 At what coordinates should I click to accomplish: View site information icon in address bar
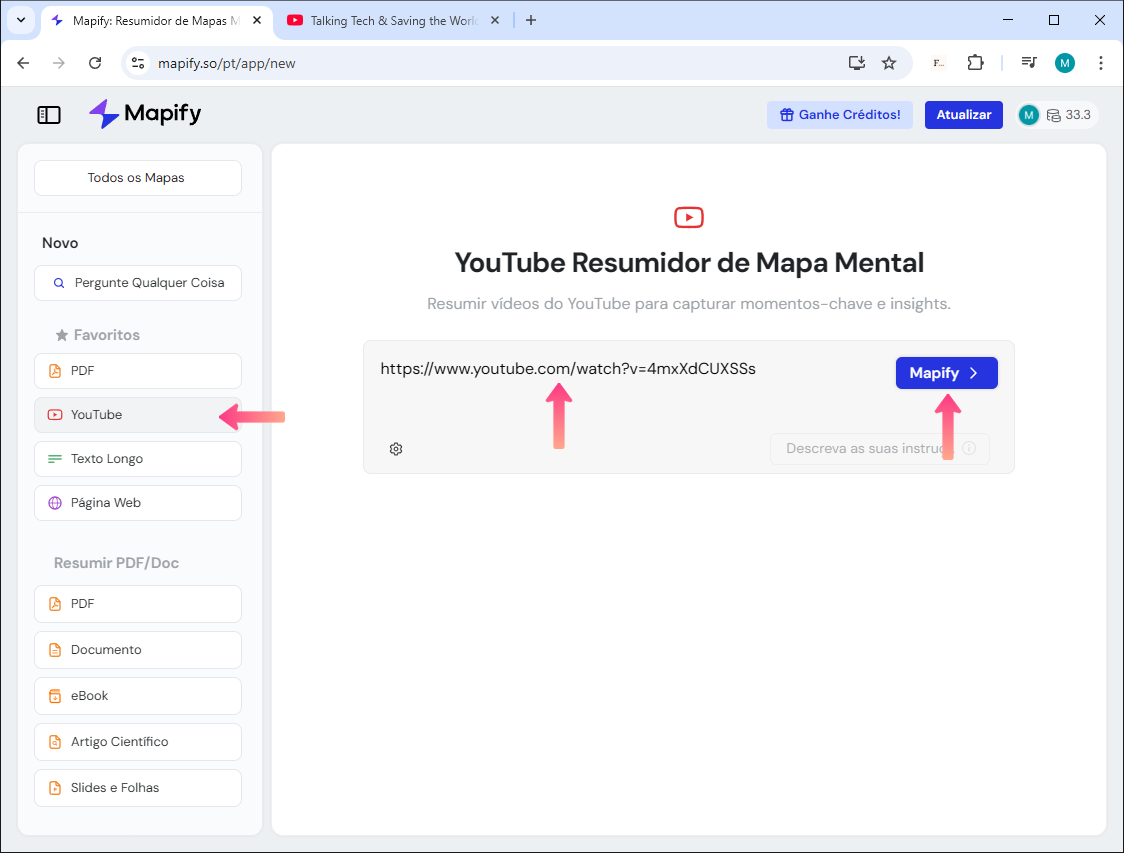coord(138,63)
